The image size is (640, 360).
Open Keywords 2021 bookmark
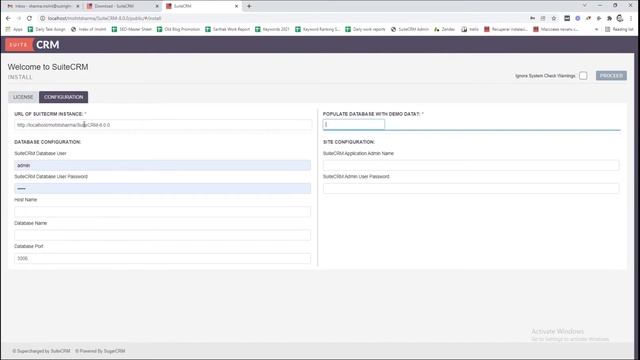click(x=272, y=29)
